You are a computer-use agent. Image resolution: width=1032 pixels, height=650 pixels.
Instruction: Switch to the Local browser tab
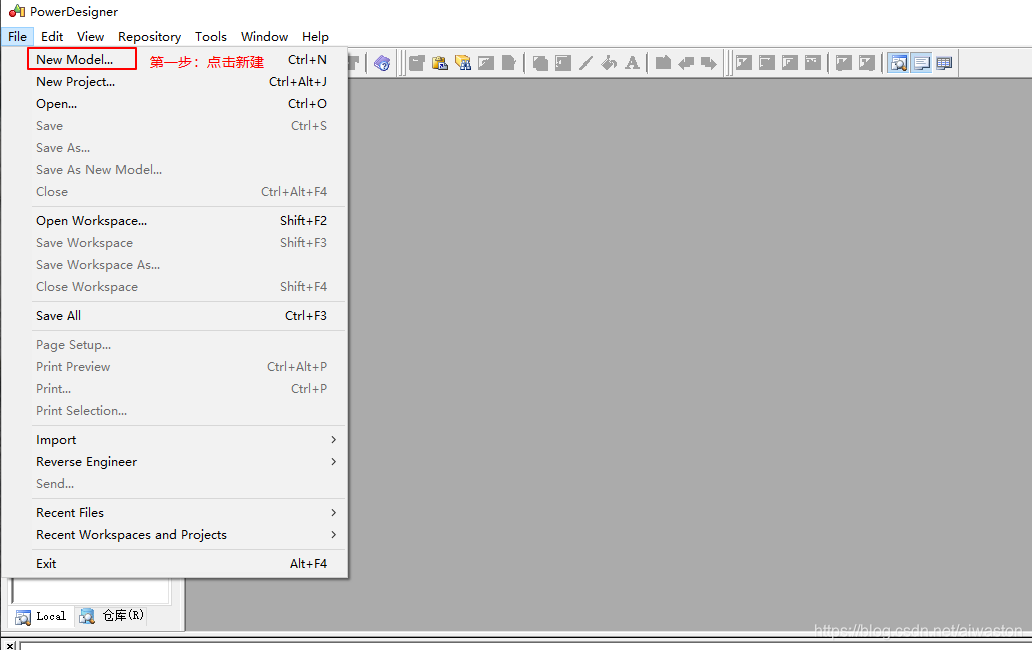coord(41,616)
